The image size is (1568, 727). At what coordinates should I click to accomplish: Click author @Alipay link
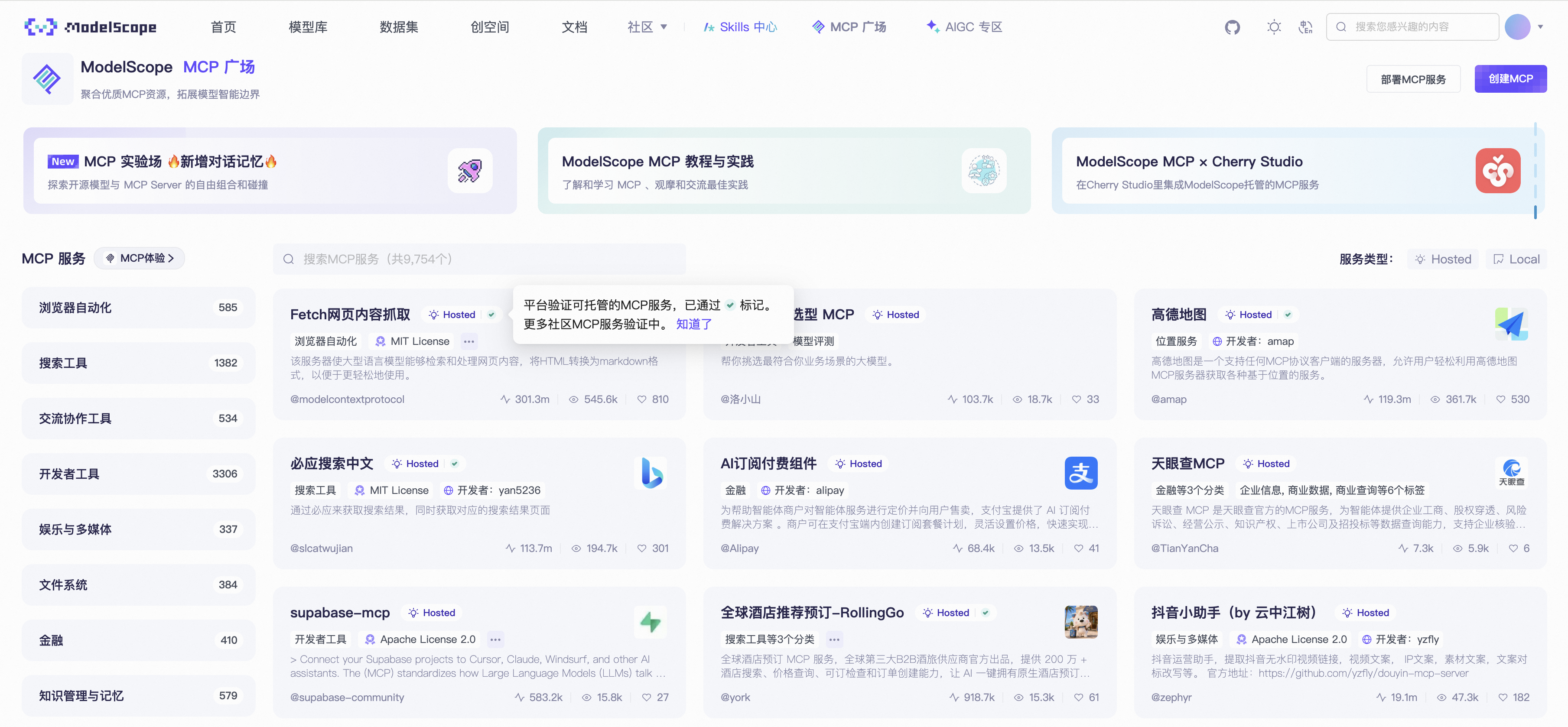coord(739,548)
